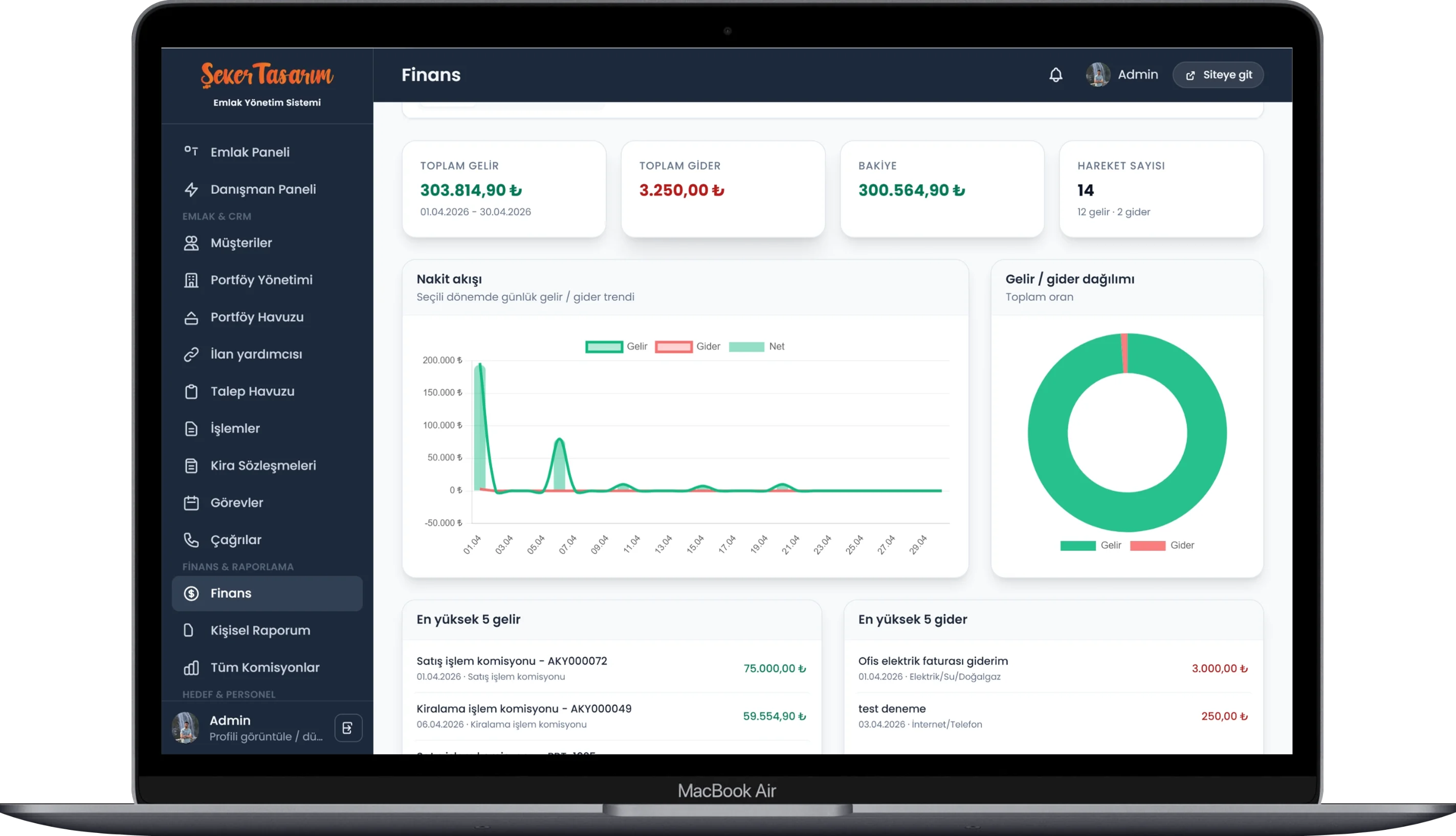
Task: Click the Toplam Gider value 3.250,00 ₺
Action: (x=681, y=190)
